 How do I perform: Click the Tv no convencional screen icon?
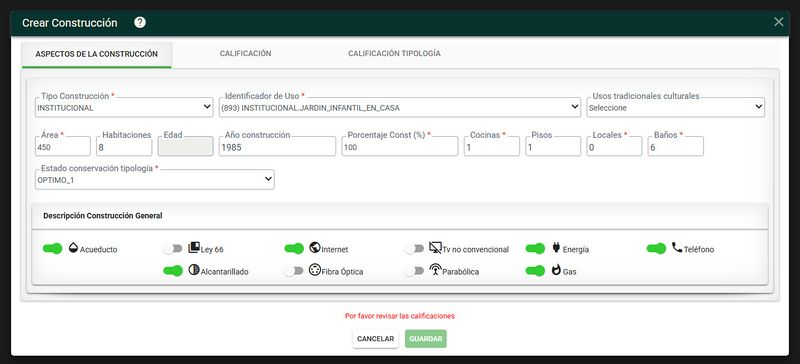[435, 248]
